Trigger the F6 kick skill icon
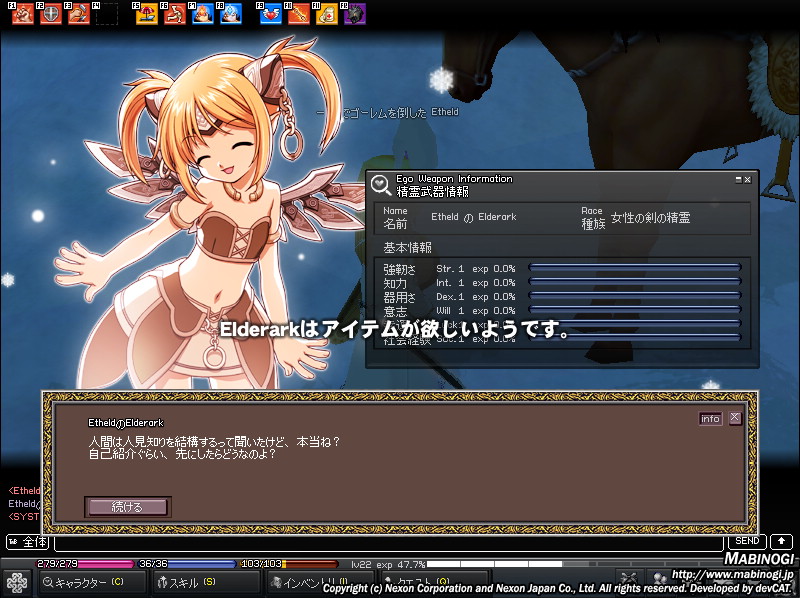 [174, 14]
